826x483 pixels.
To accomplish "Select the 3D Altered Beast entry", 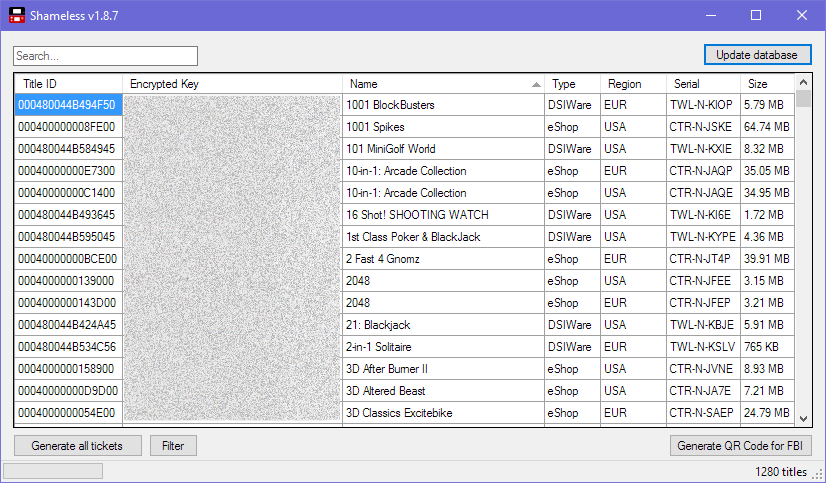I will coord(444,391).
